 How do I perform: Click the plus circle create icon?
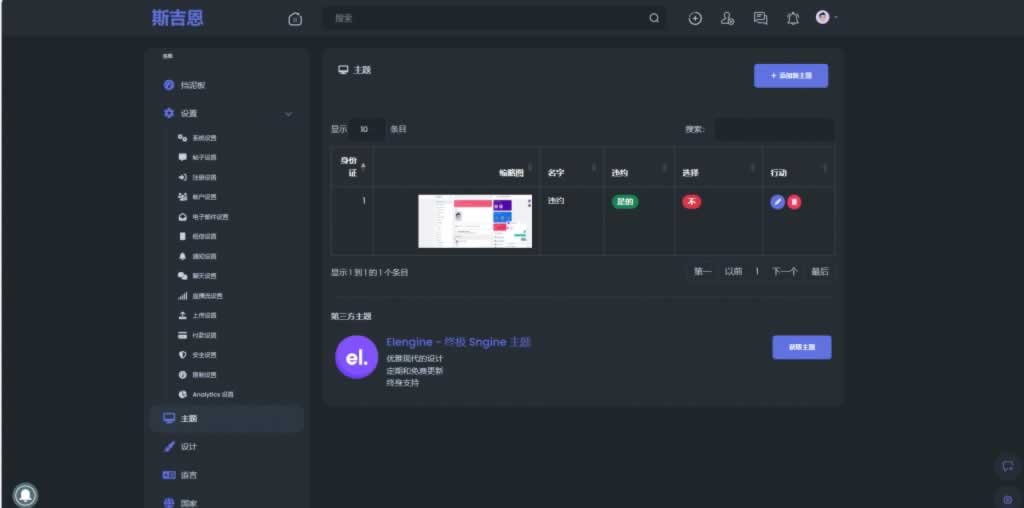coord(695,18)
